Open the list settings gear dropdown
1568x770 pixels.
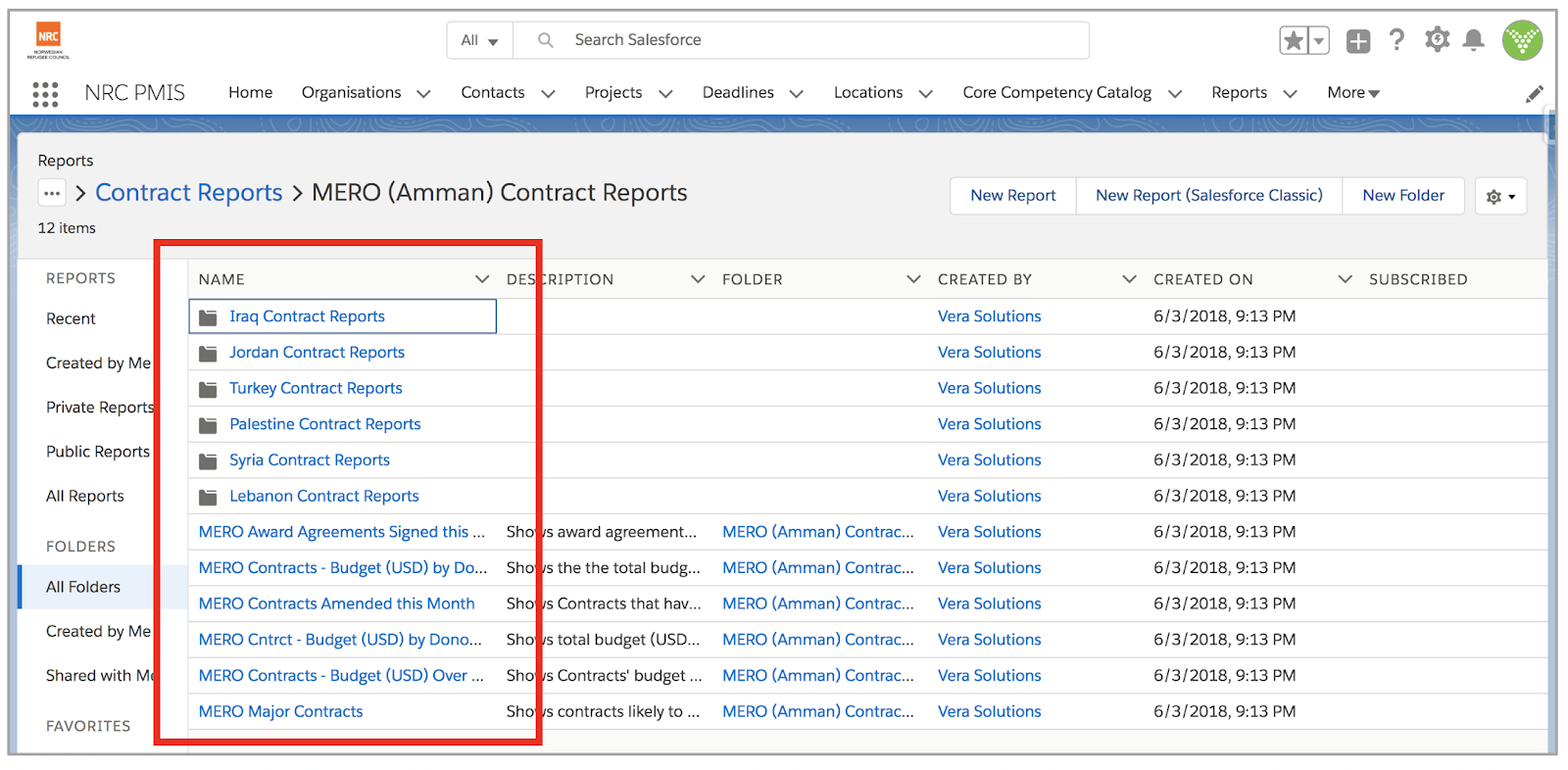click(x=1500, y=196)
